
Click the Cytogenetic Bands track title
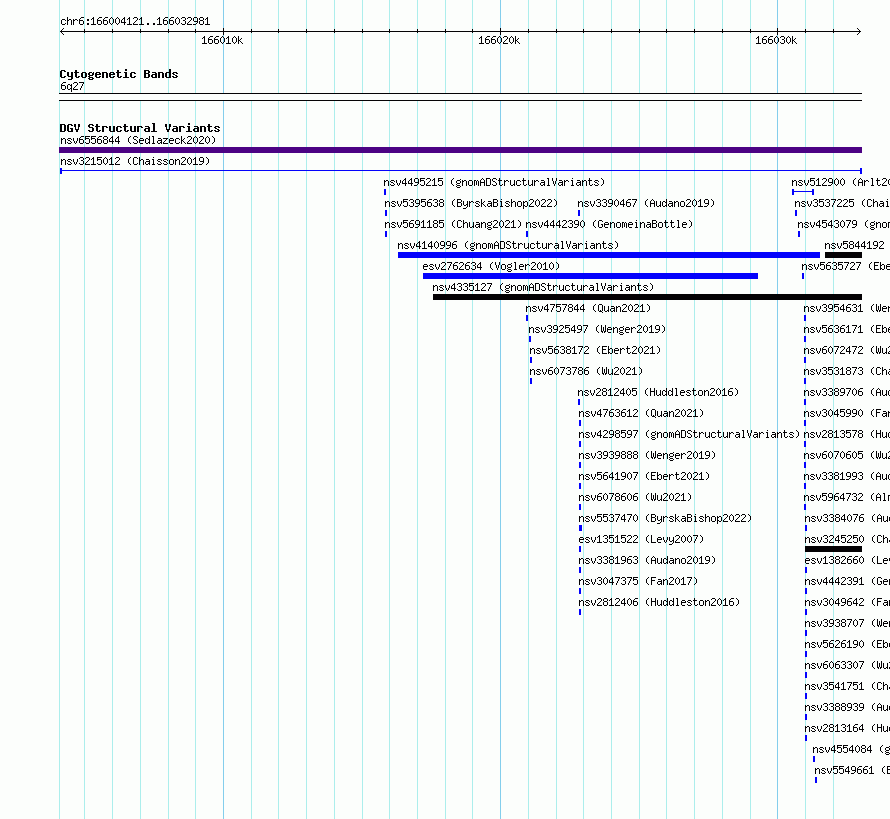pyautogui.click(x=119, y=74)
